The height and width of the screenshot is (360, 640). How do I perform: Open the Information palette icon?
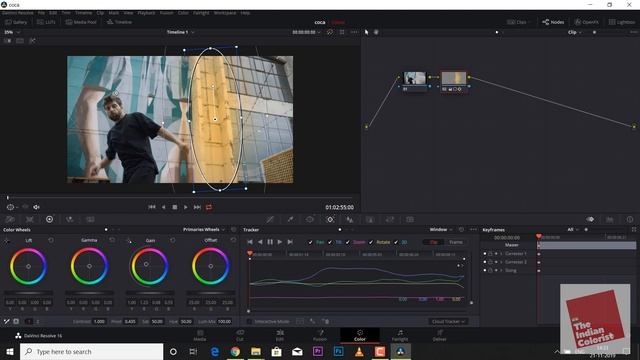630,220
